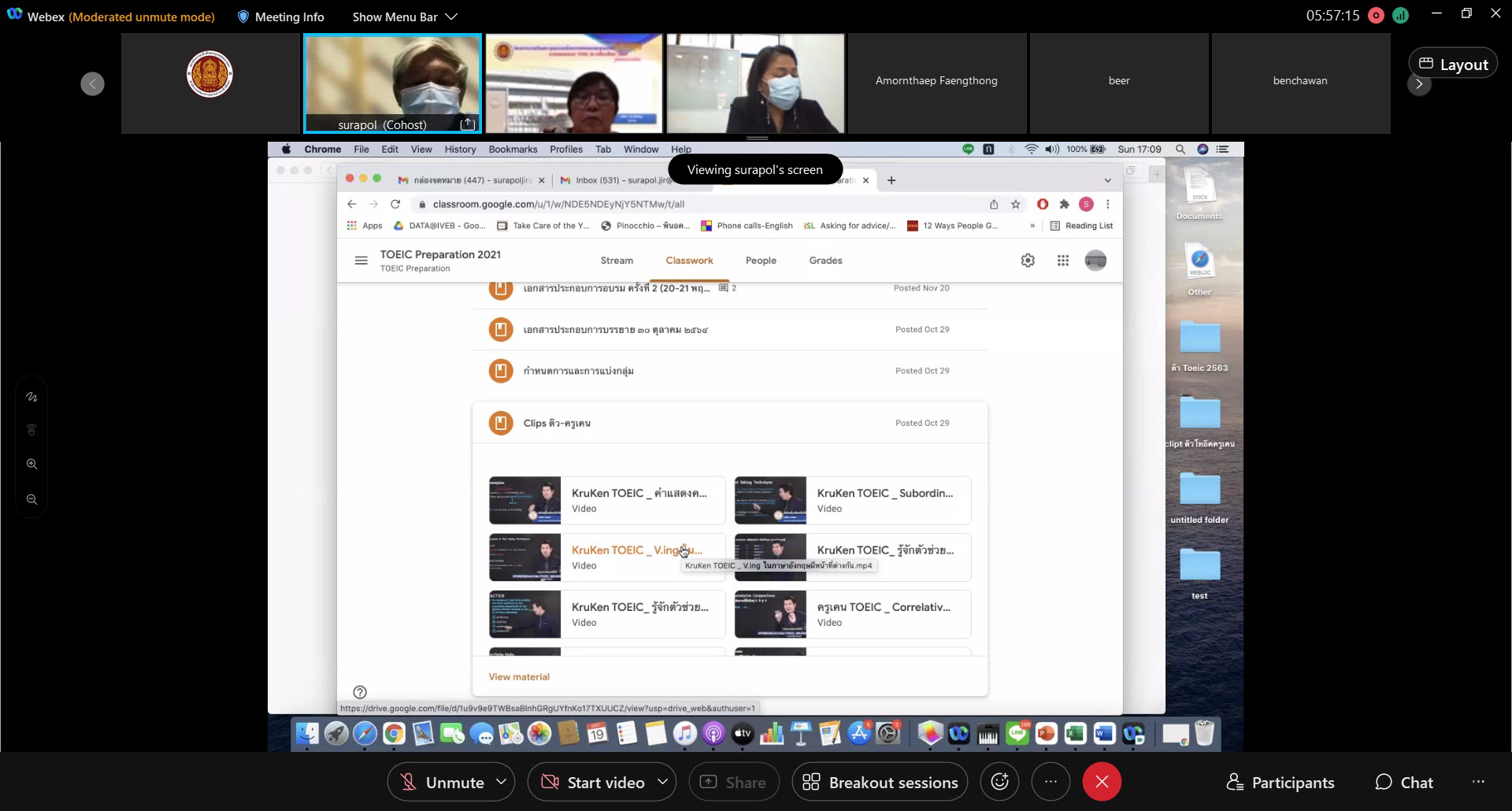Unmute the microphone

(443, 782)
